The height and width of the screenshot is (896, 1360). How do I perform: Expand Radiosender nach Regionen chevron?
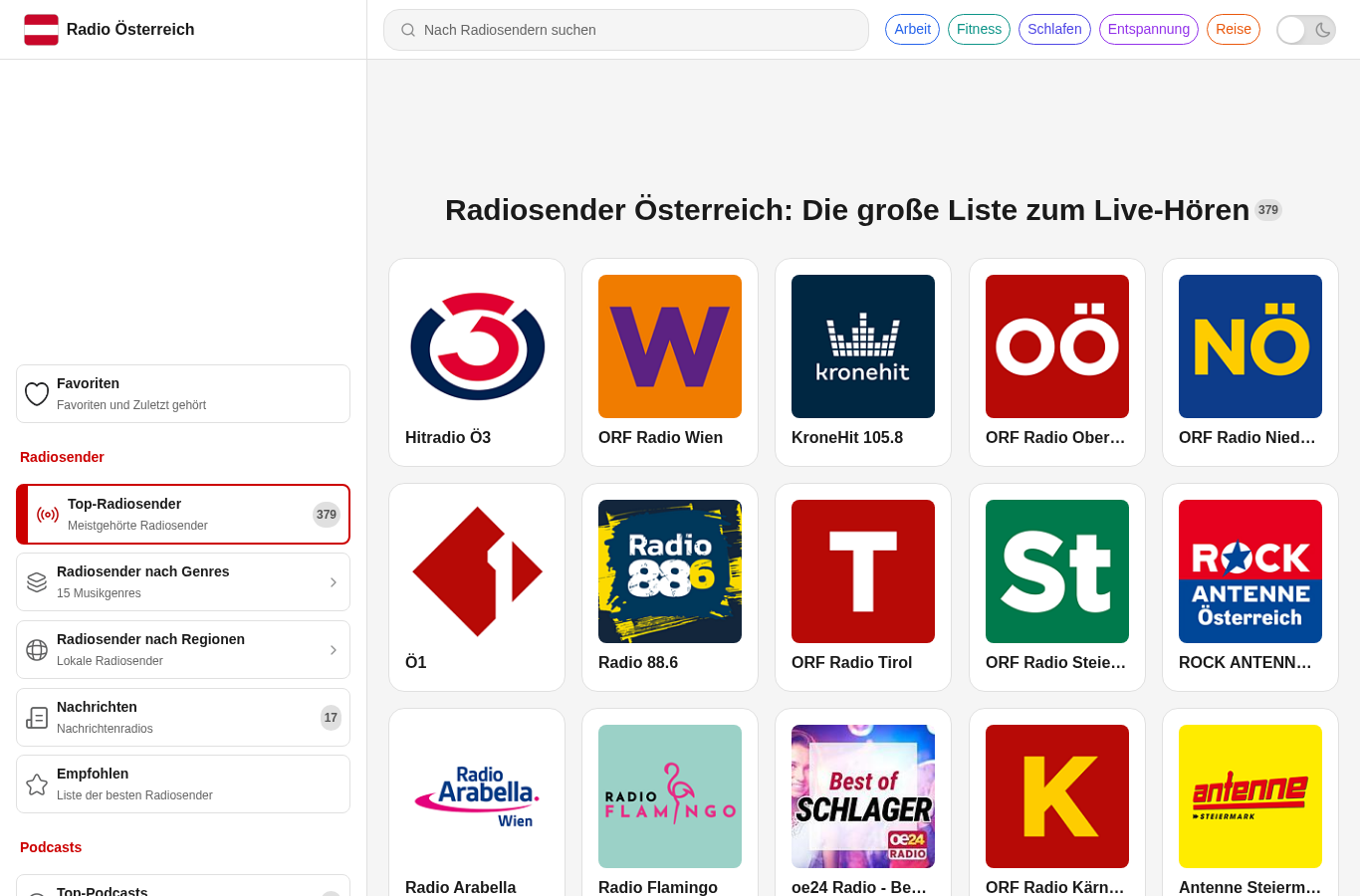tap(334, 650)
